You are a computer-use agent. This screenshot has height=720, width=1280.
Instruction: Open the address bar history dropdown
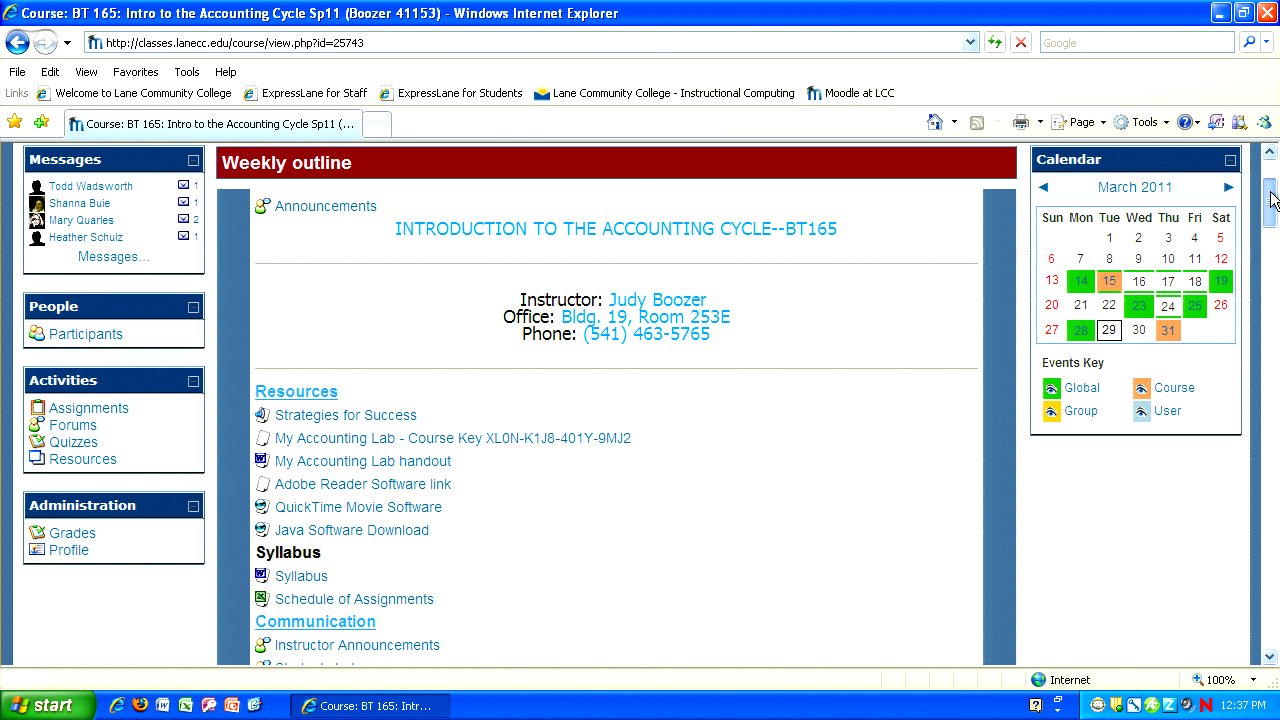pos(970,42)
